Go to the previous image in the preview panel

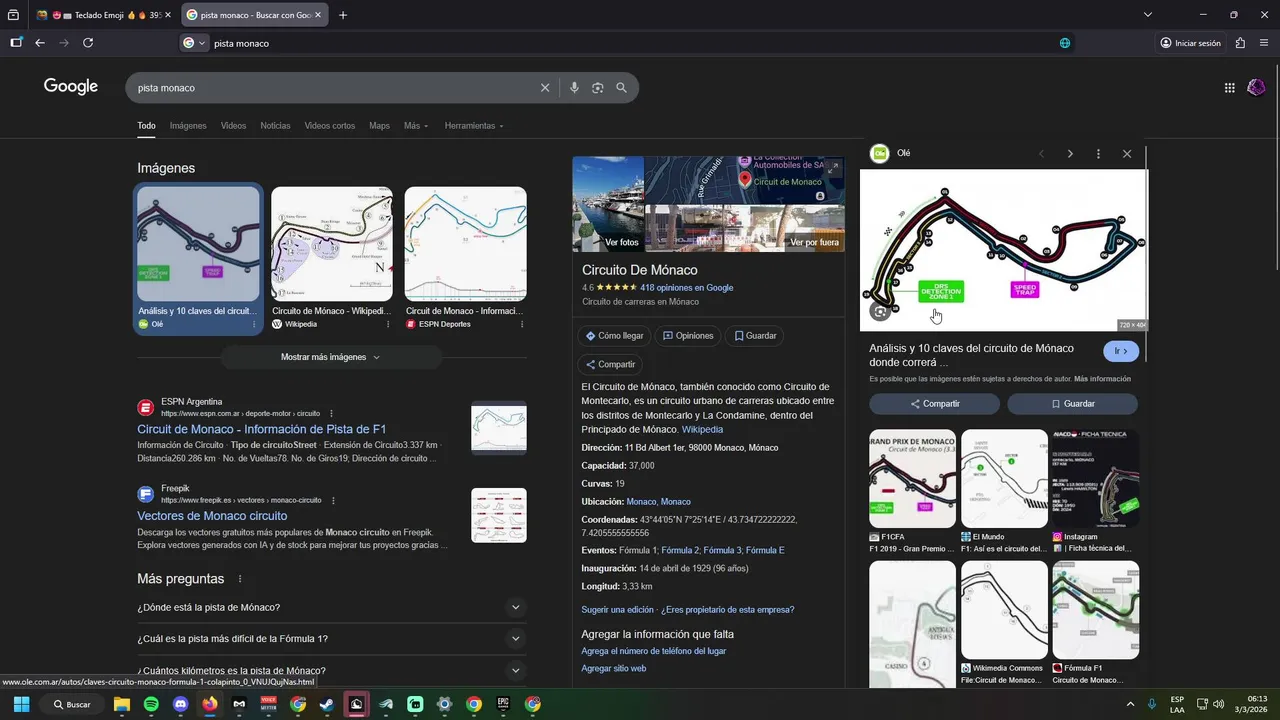[x=1041, y=154]
